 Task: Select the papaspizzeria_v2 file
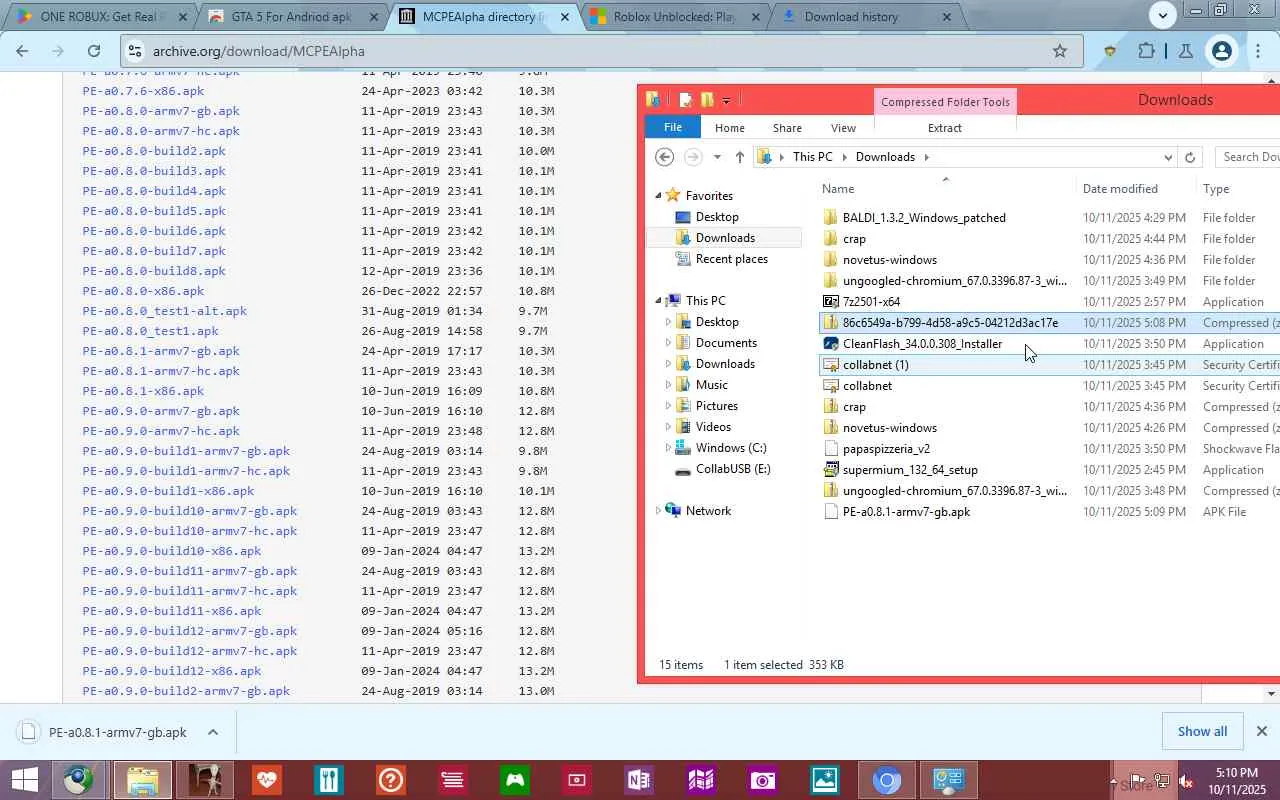886,449
